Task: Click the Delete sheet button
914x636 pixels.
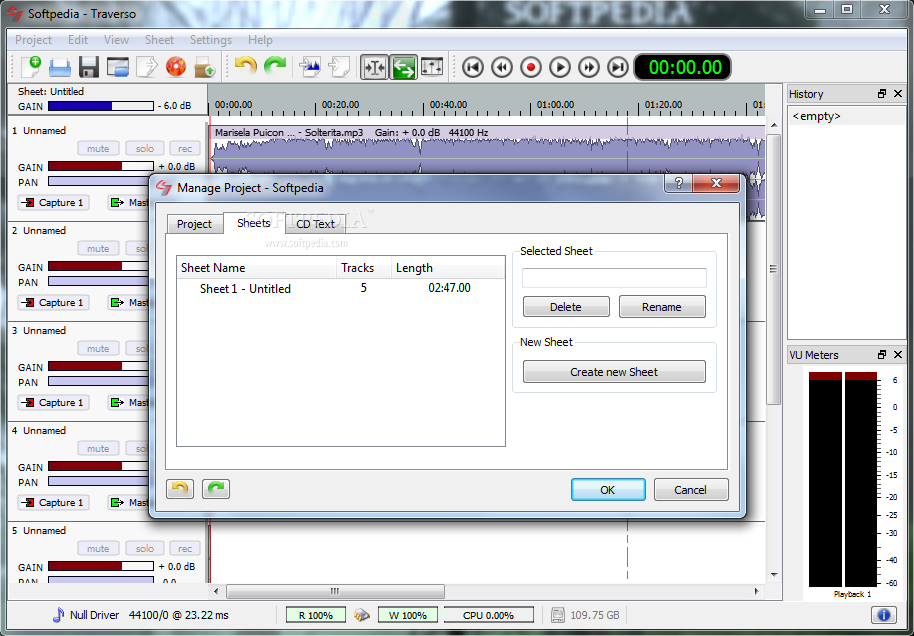Action: [x=566, y=307]
